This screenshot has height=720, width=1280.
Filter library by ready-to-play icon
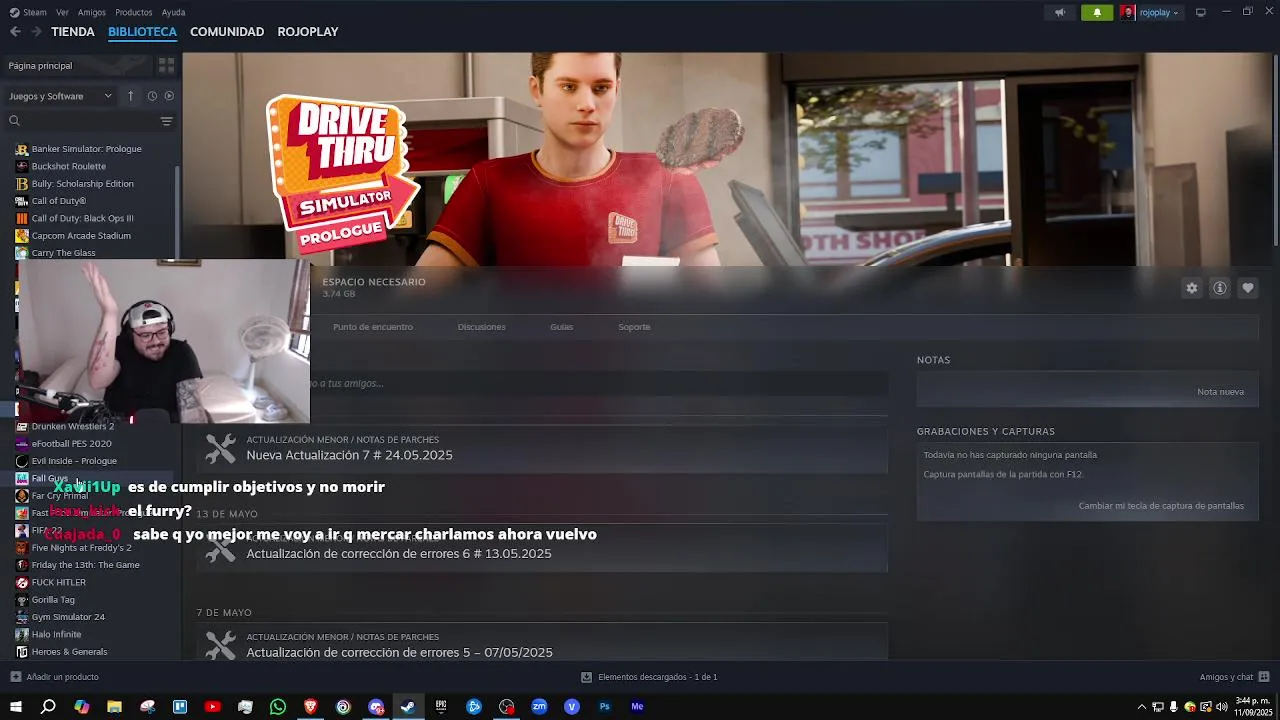tap(169, 96)
